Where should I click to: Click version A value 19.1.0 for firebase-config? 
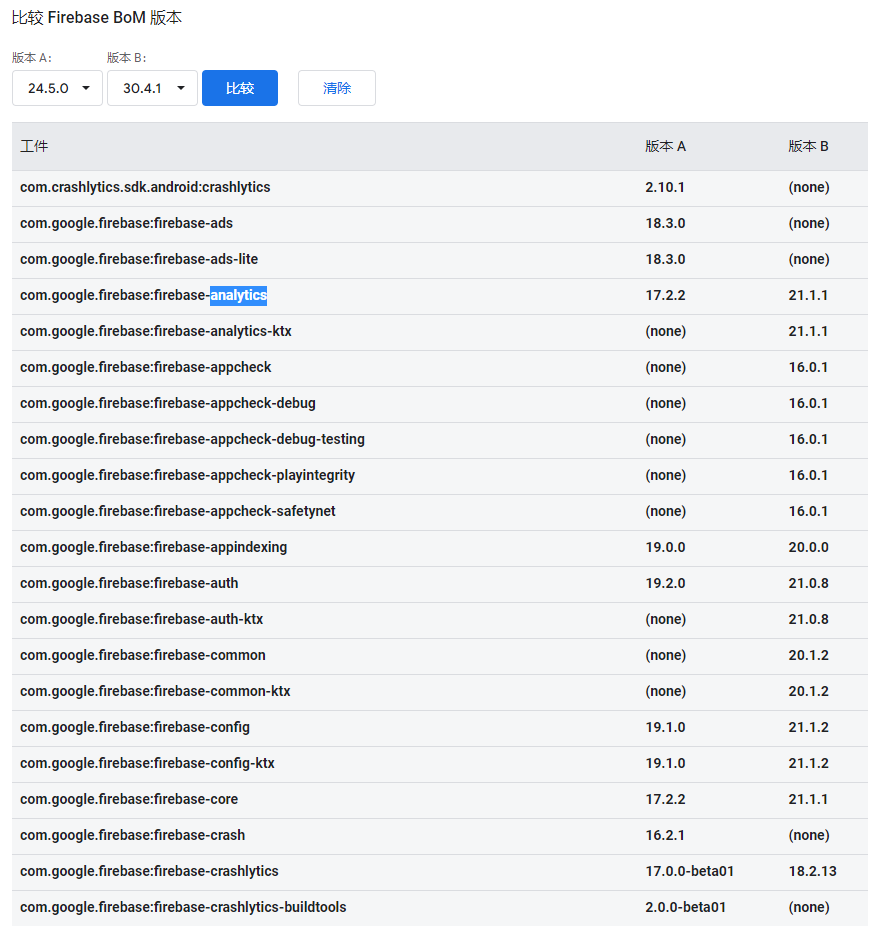pyautogui.click(x=665, y=728)
